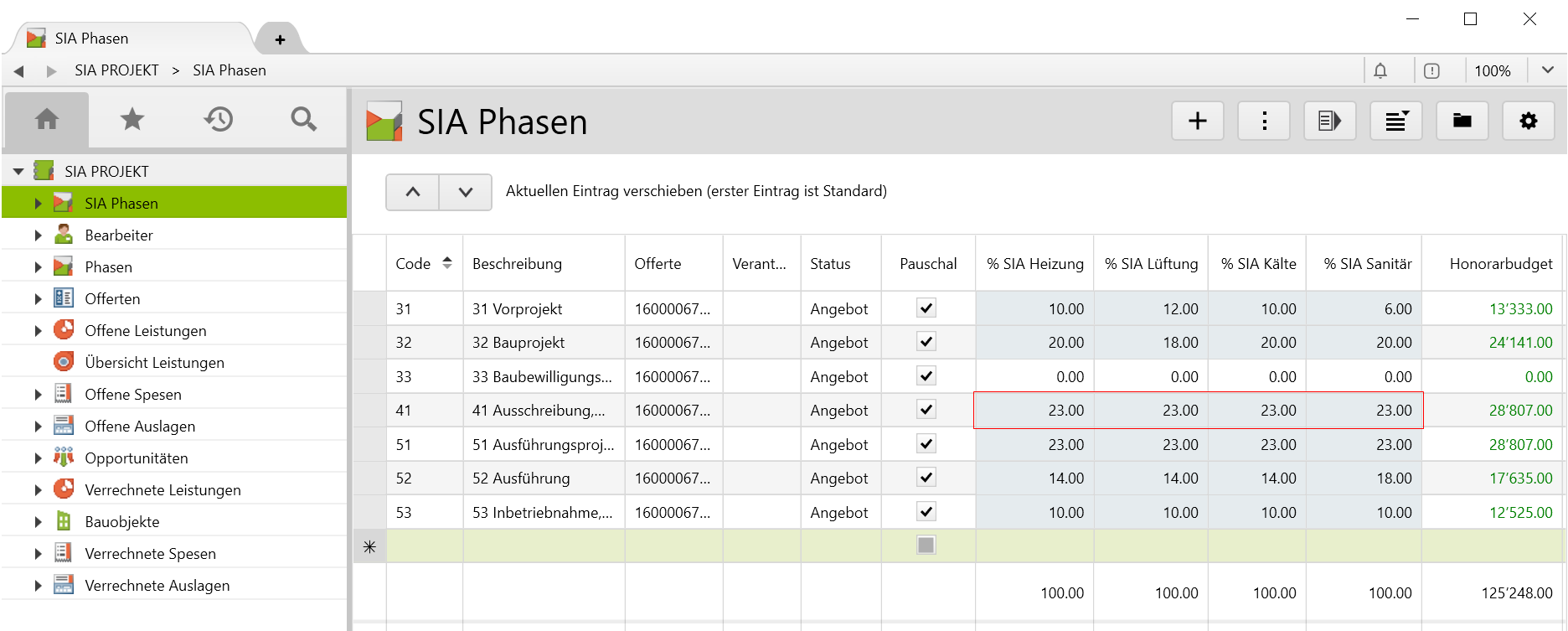Click the Home icon in sidebar

click(47, 120)
